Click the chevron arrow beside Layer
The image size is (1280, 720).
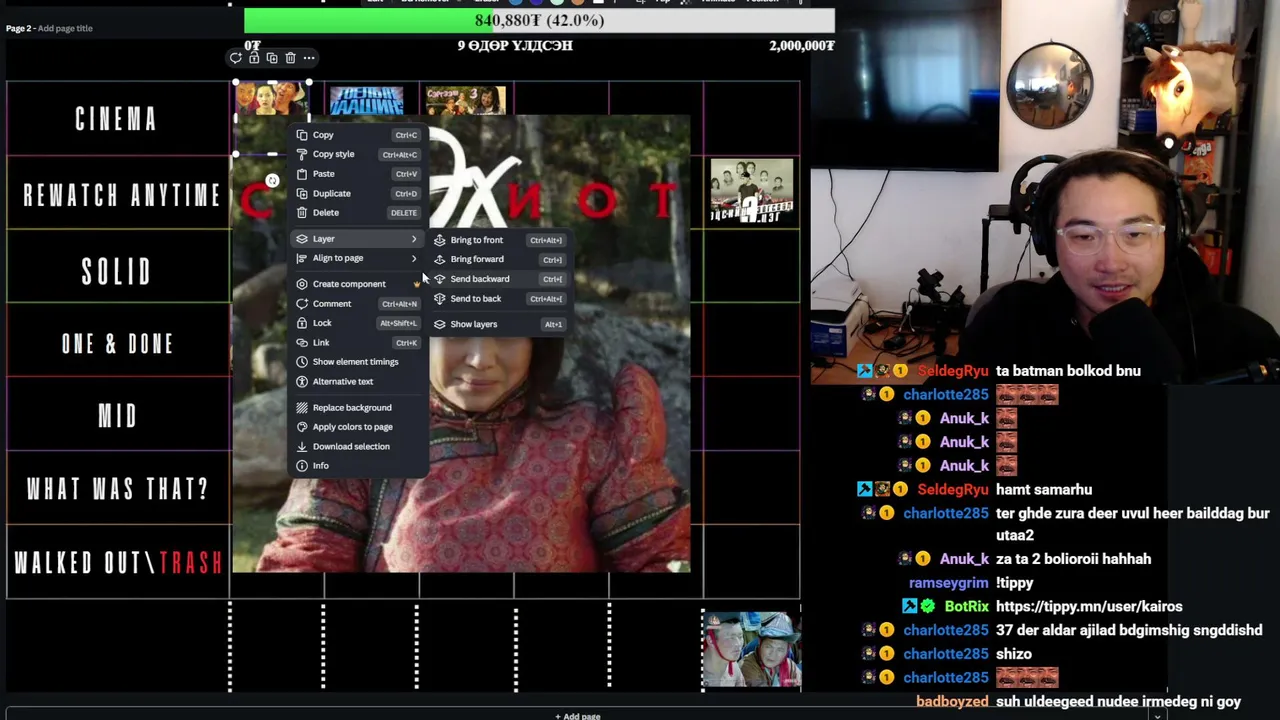[x=414, y=239]
